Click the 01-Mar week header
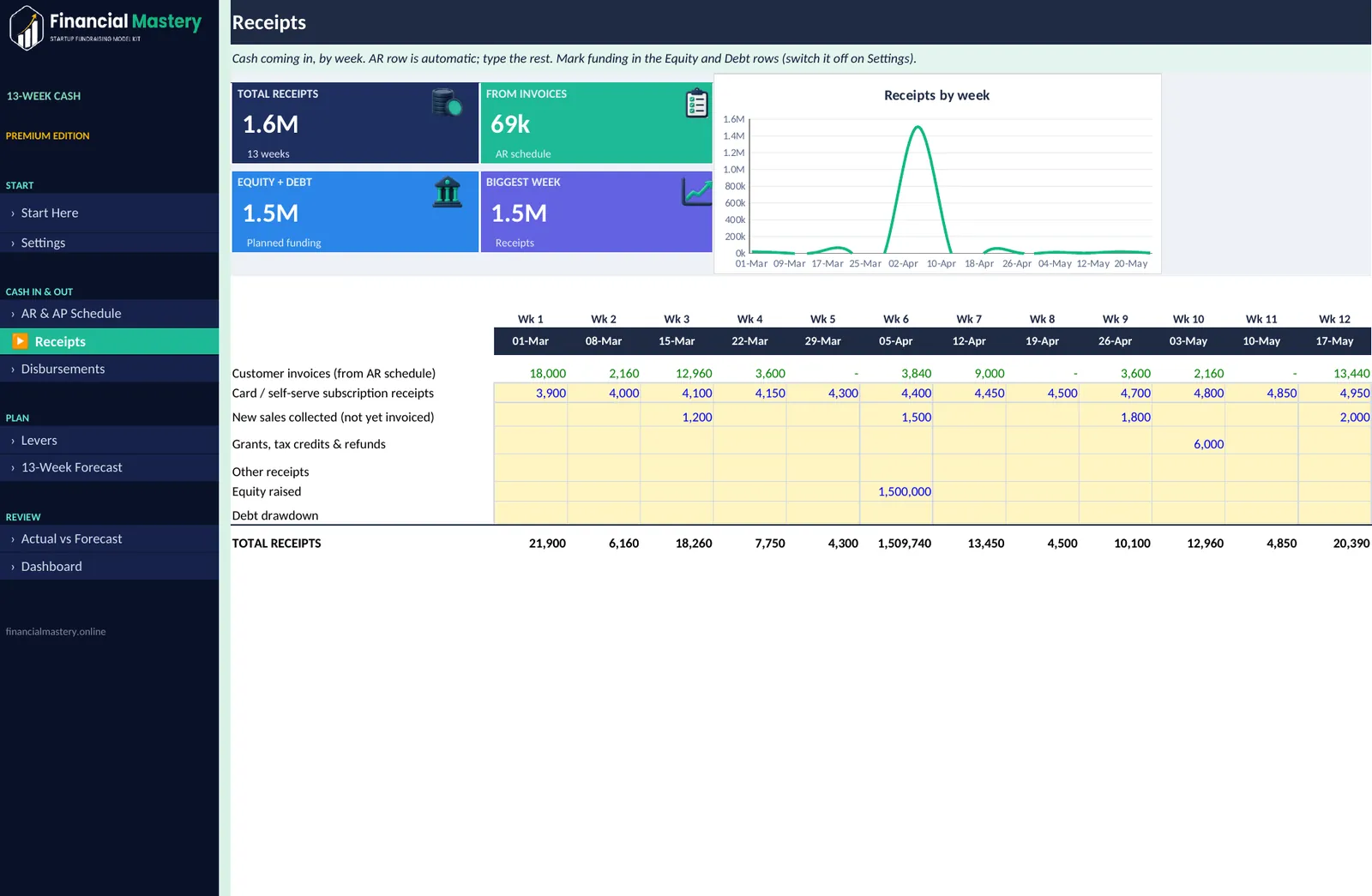 (x=531, y=341)
